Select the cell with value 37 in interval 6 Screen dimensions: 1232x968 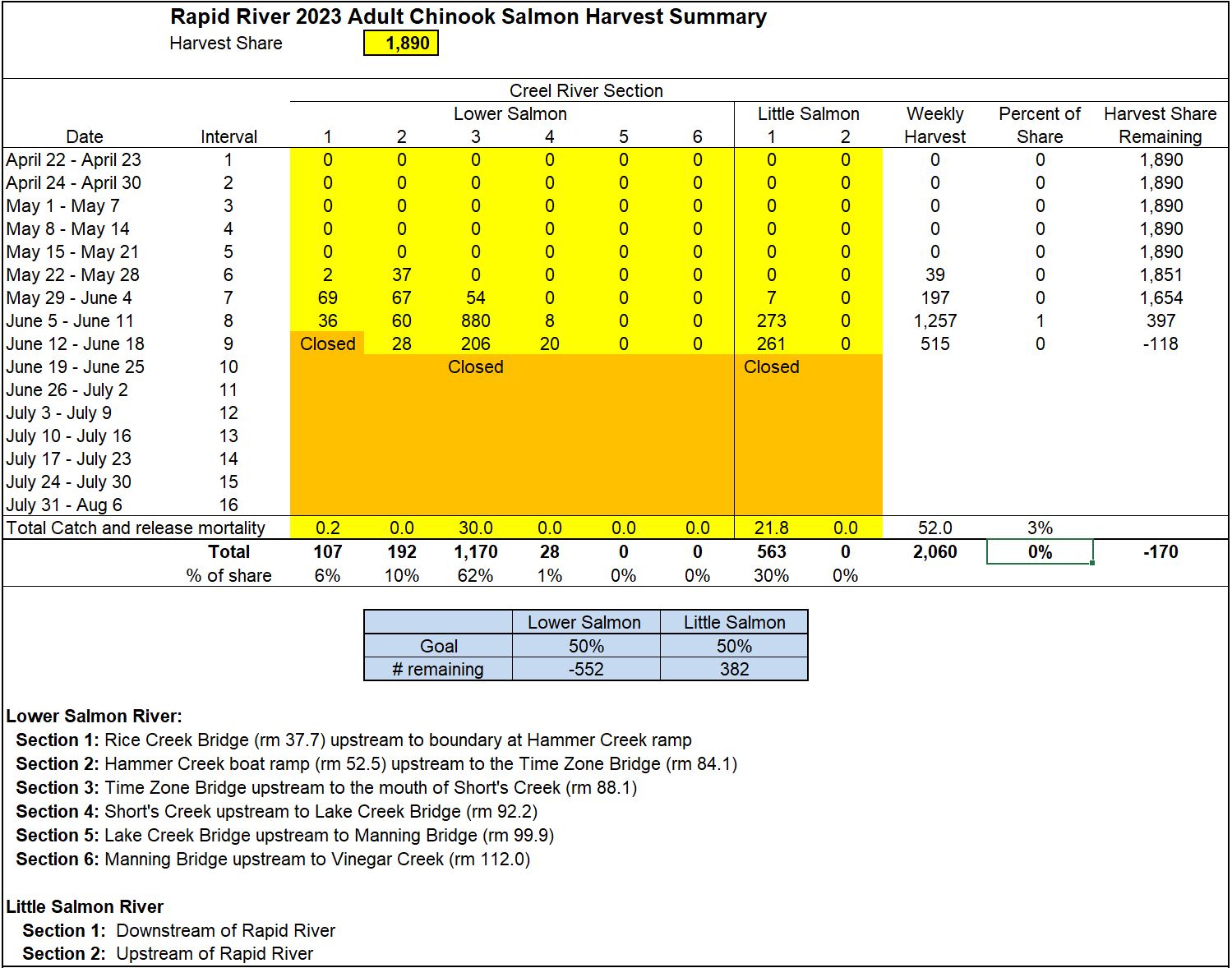point(401,274)
